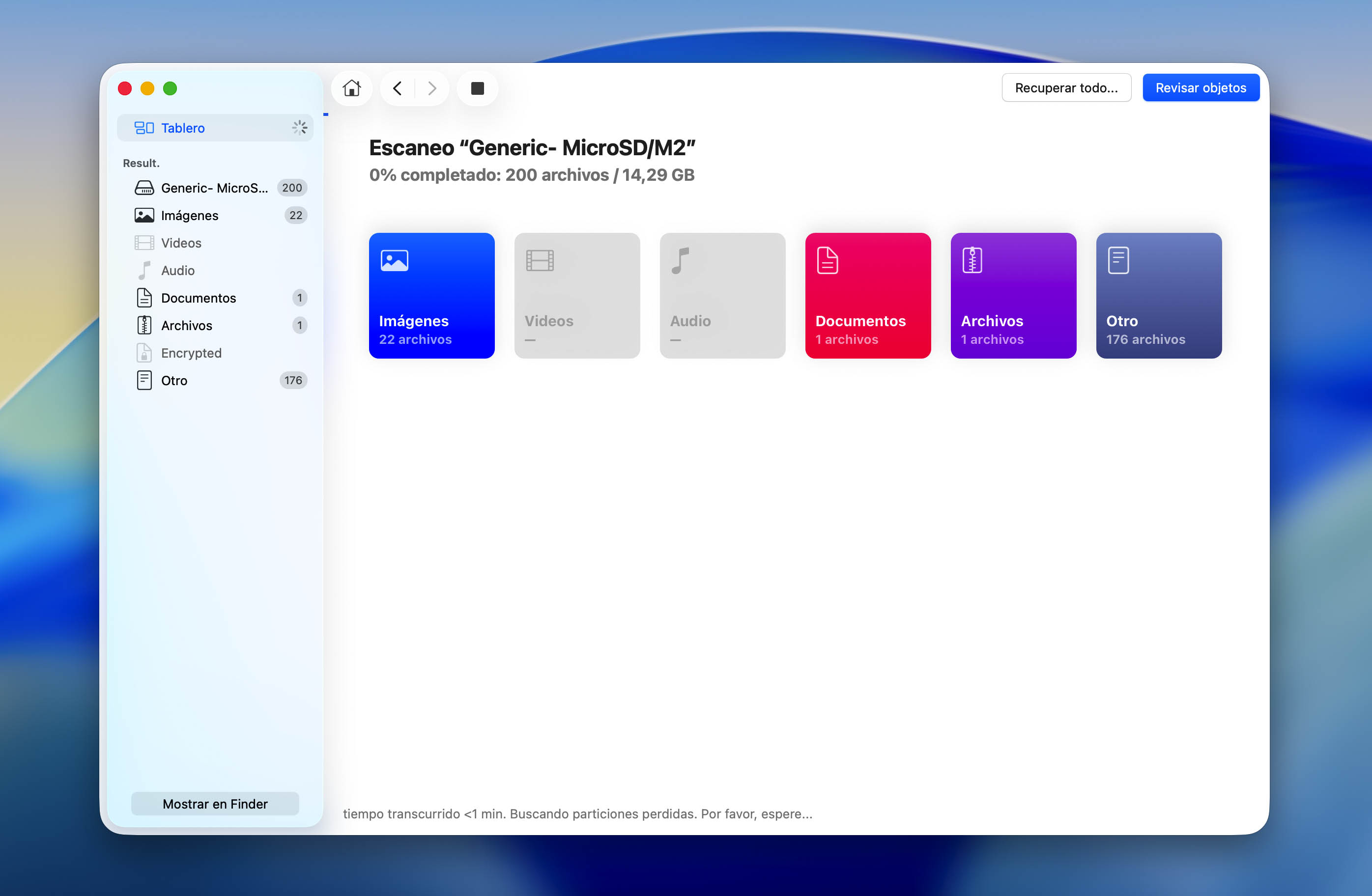The width and height of the screenshot is (1372, 896).
Task: Open the blue Imágenes card
Action: pyautogui.click(x=432, y=296)
